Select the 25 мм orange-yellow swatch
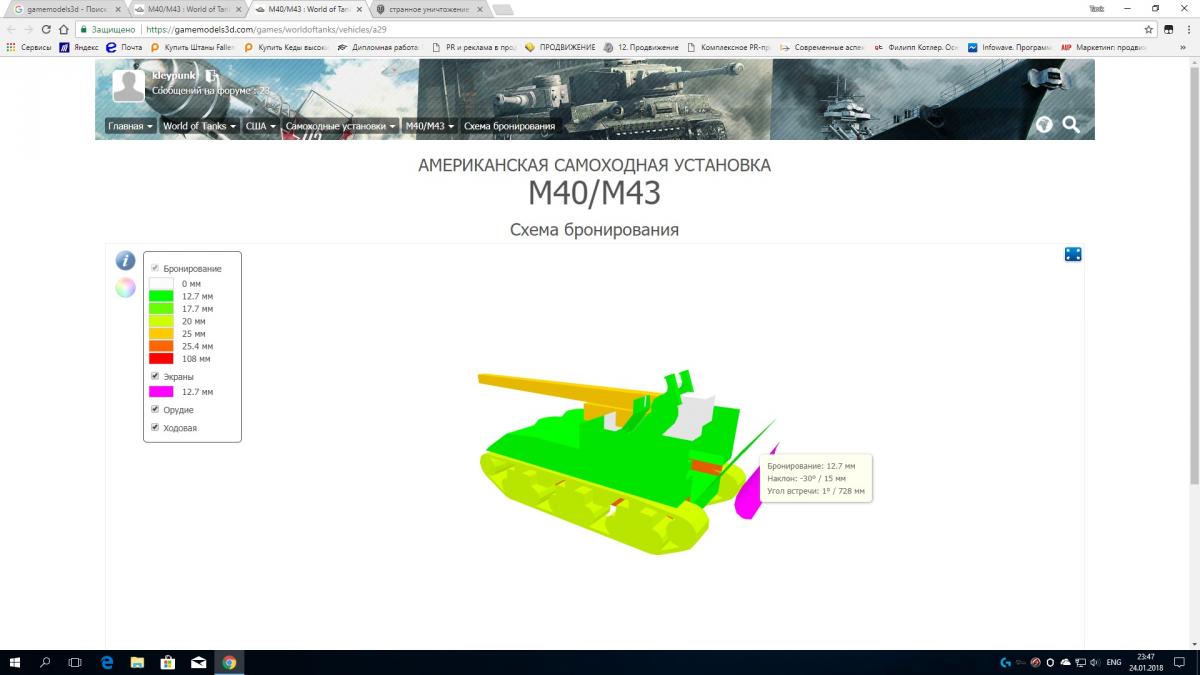This screenshot has height=675, width=1200. (x=161, y=333)
